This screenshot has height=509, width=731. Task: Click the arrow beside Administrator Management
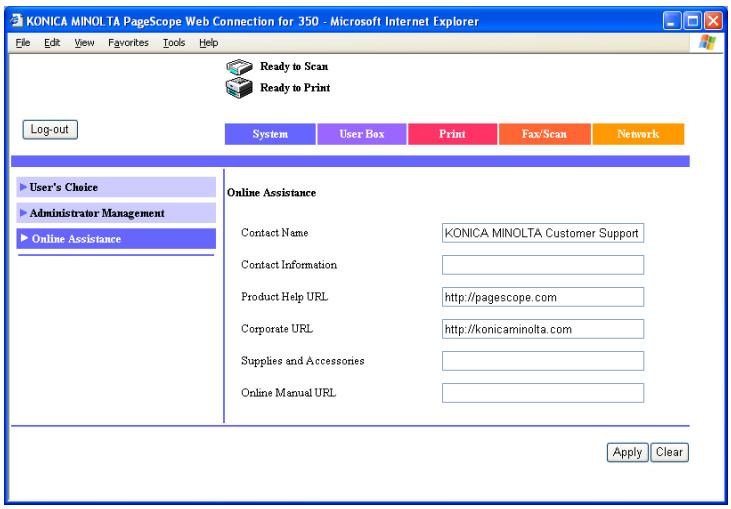(23, 213)
